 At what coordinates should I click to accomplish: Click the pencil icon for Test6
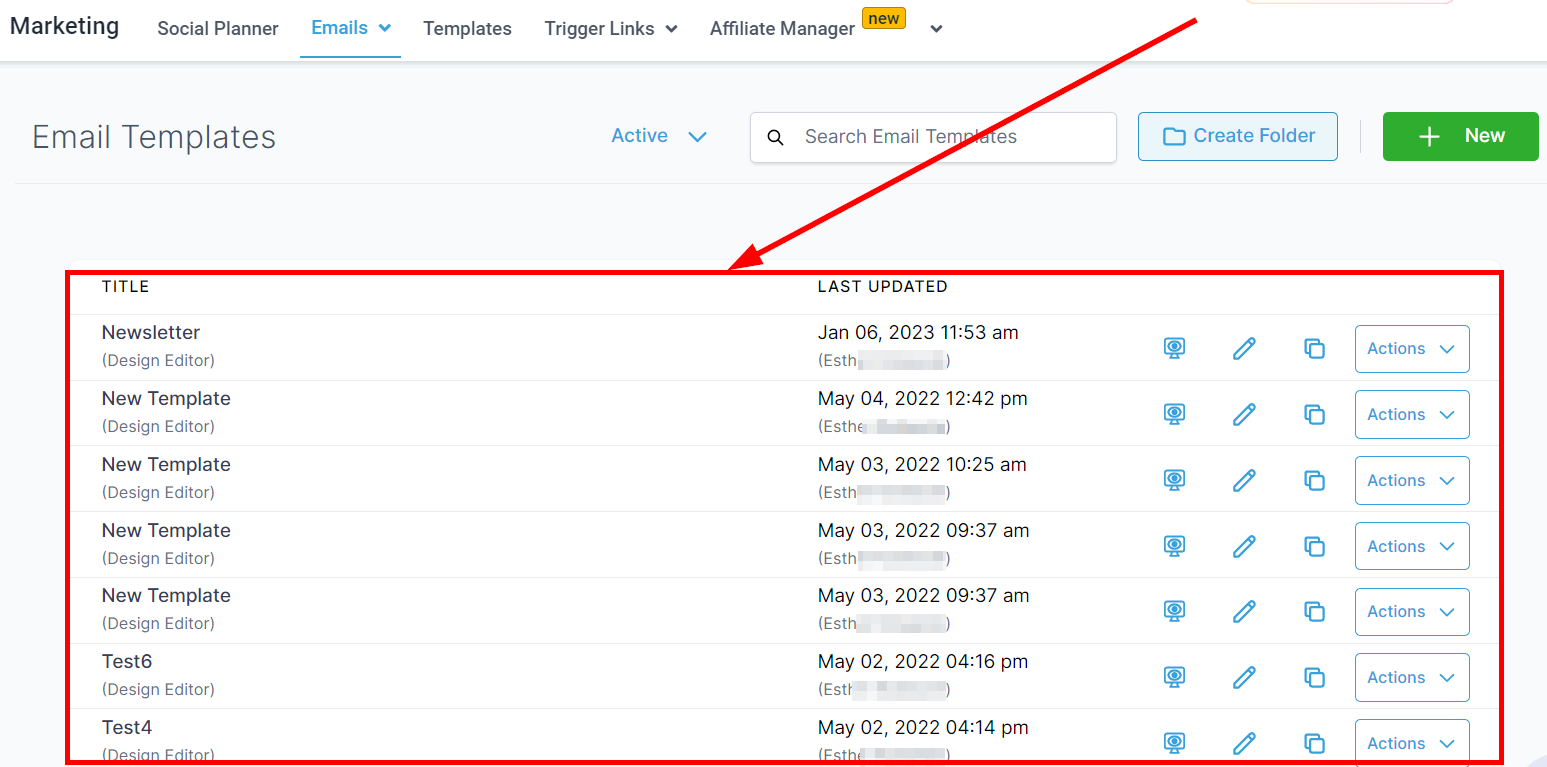point(1244,677)
